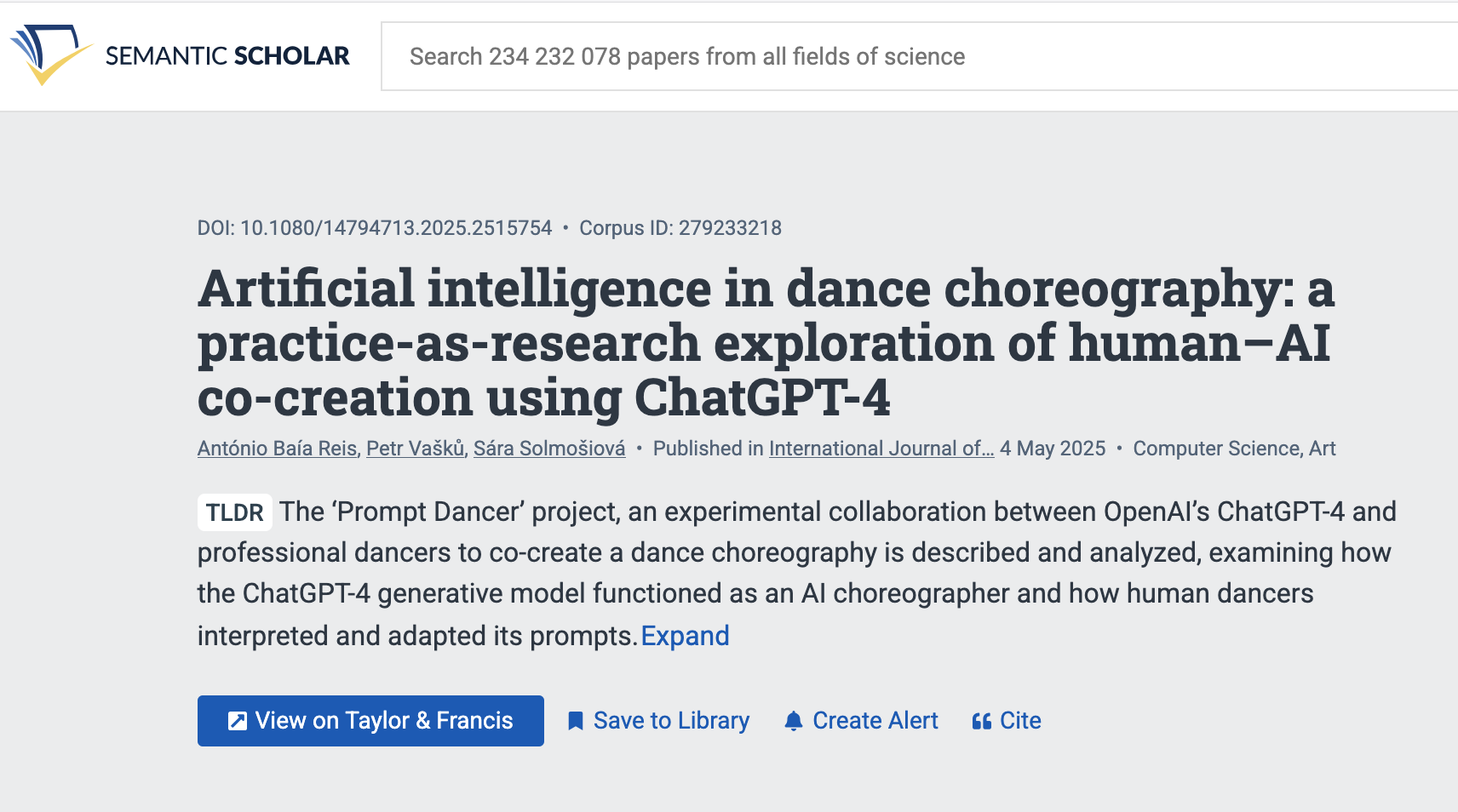The image size is (1458, 812).
Task: Open citation options via the Cite text
Action: 1020,721
